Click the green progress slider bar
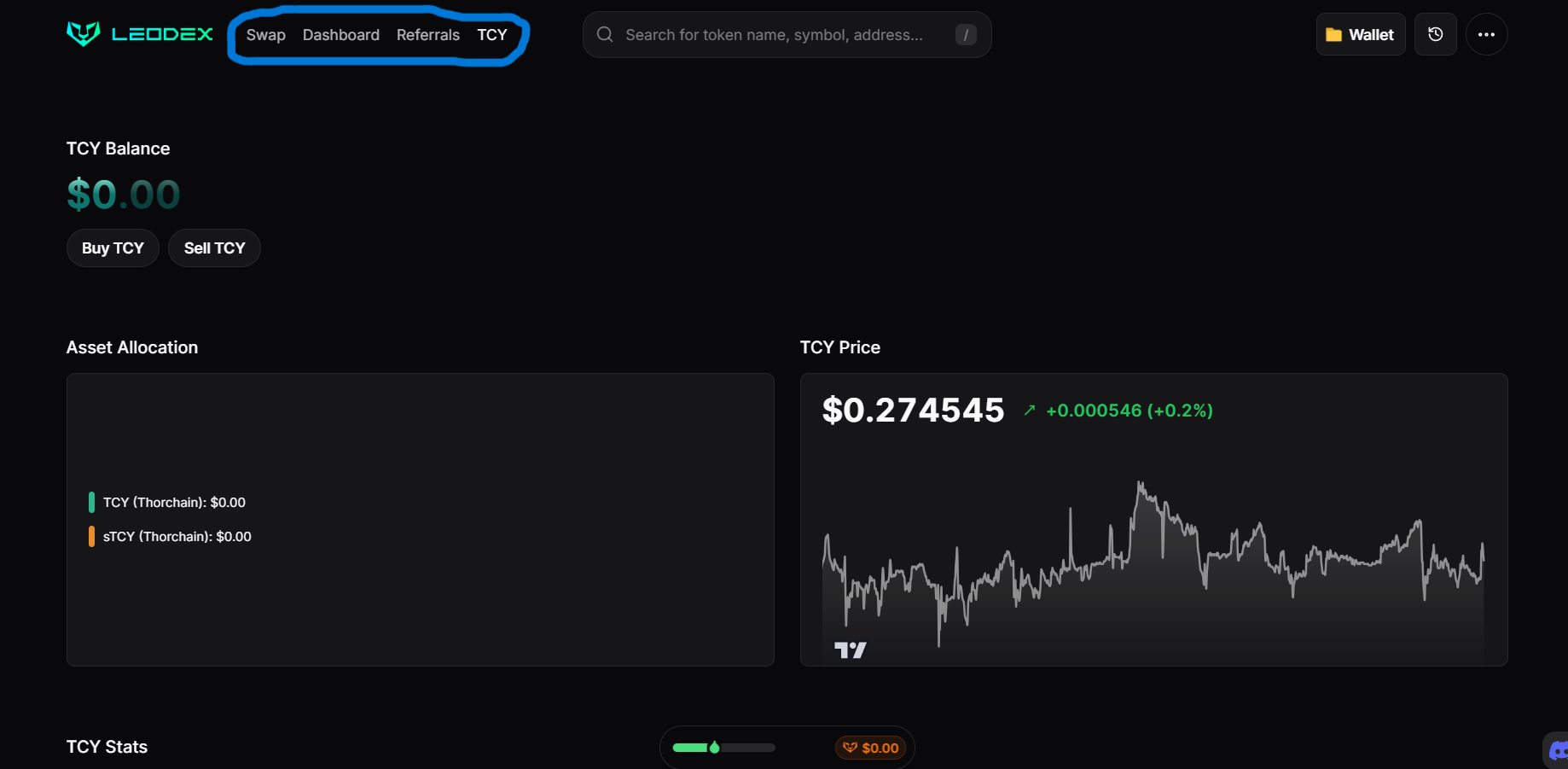 click(723, 748)
